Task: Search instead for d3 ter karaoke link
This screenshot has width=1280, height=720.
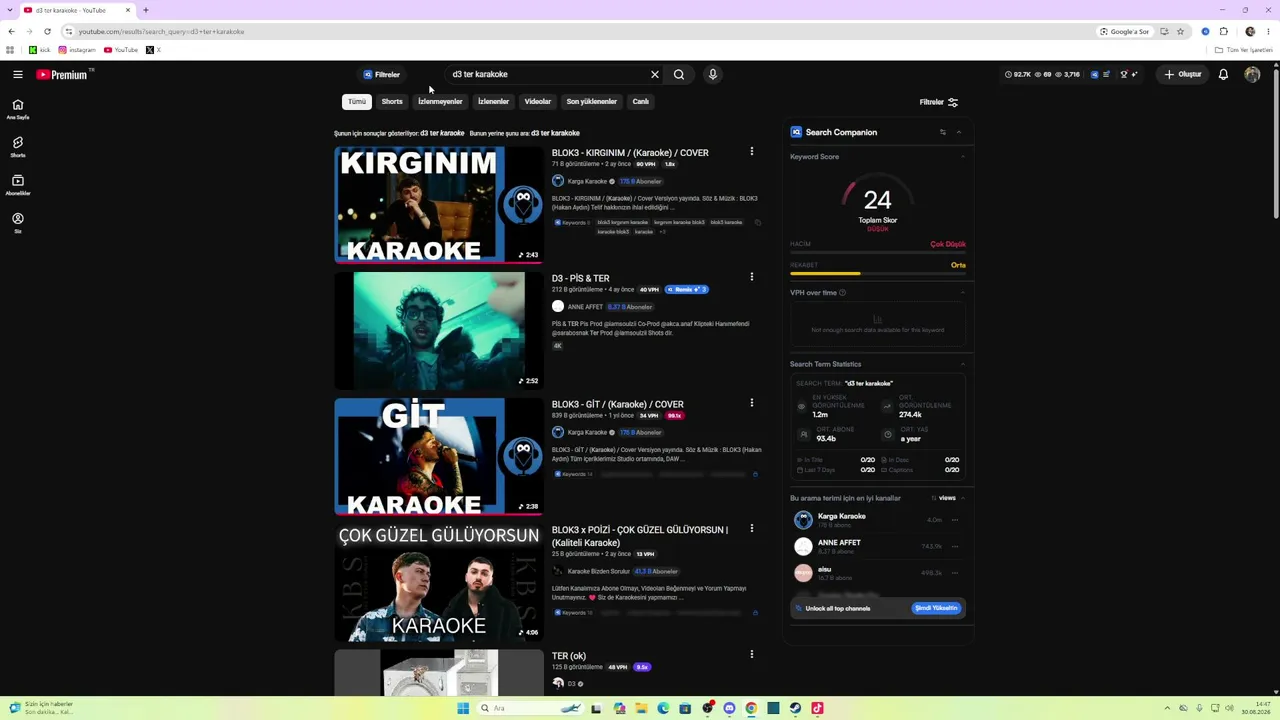Action: [555, 133]
